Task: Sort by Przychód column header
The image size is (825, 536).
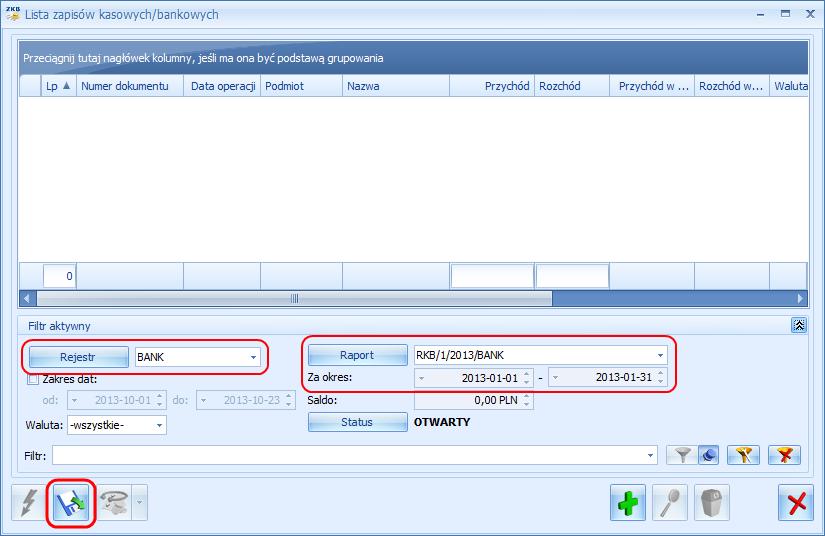Action: pyautogui.click(x=492, y=86)
